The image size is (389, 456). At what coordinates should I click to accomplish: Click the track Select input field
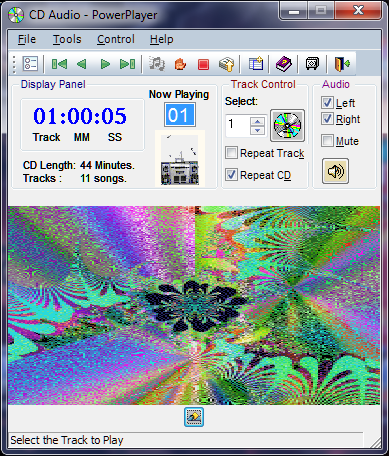pyautogui.click(x=238, y=125)
